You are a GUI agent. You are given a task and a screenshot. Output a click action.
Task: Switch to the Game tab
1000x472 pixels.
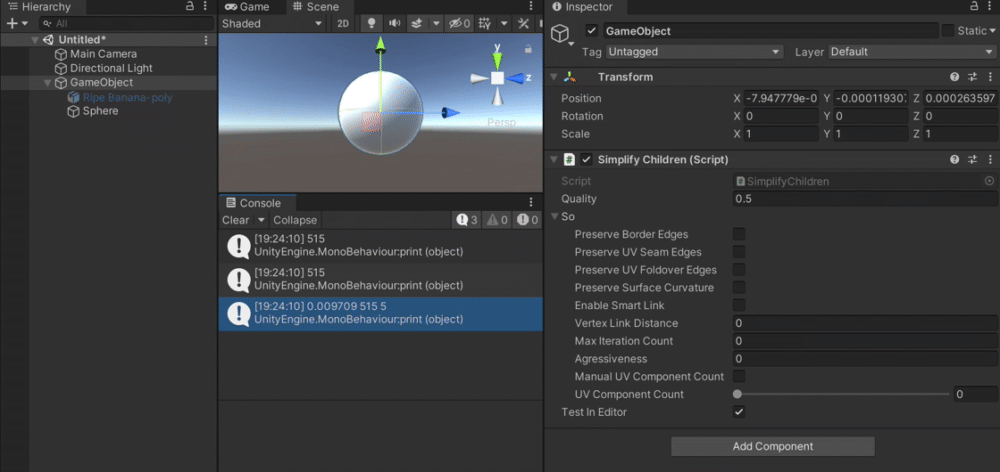click(x=247, y=7)
